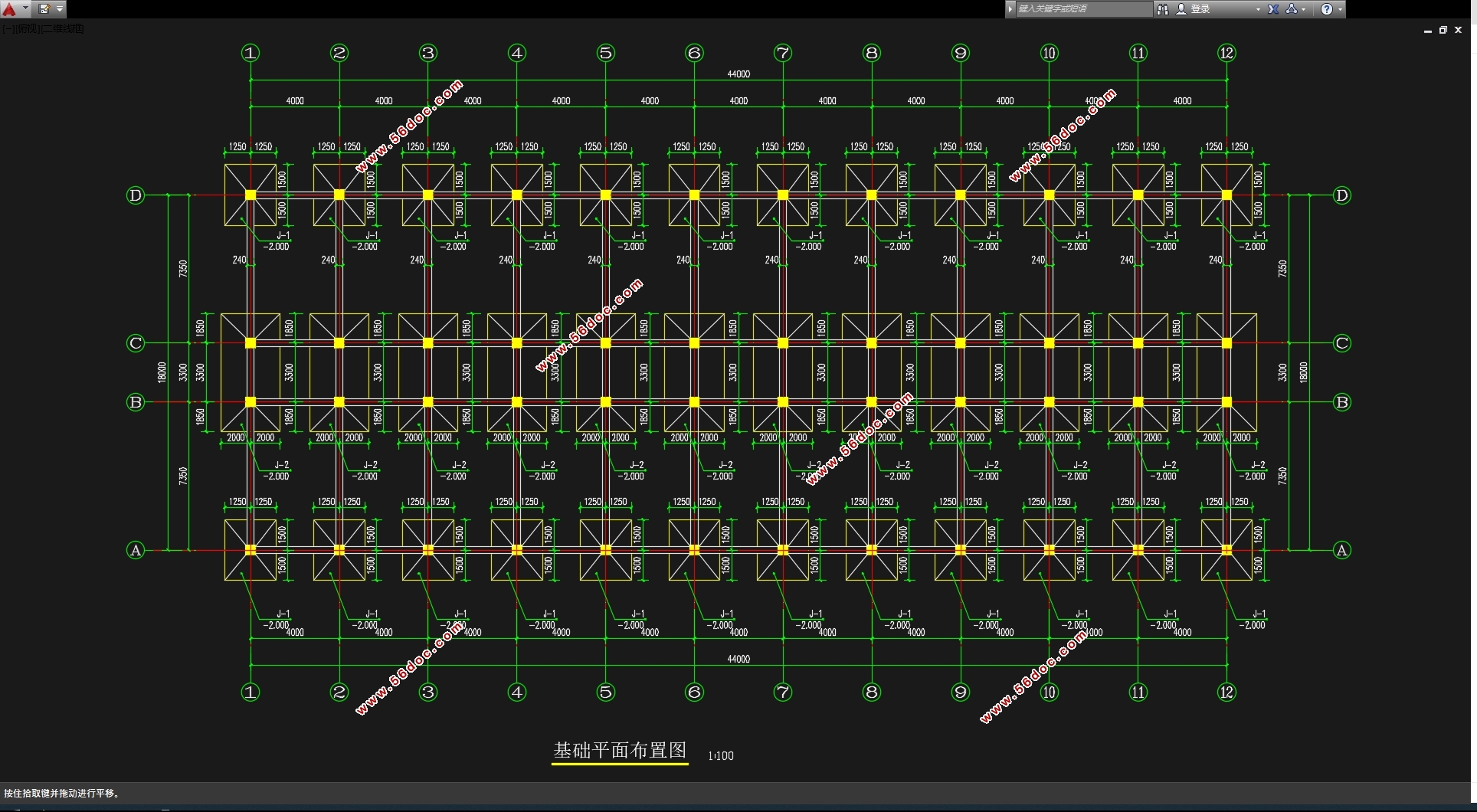Viewport: 1477px width, 812px height.
Task: Focus the keyword search input field
Action: click(1083, 9)
